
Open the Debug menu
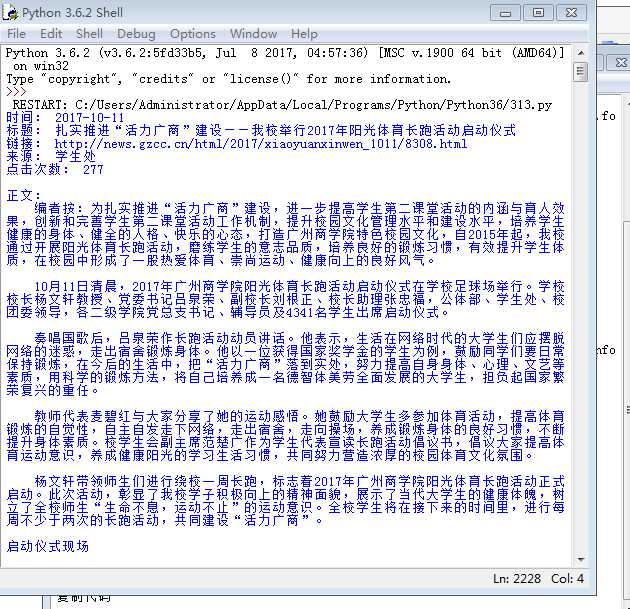(136, 34)
